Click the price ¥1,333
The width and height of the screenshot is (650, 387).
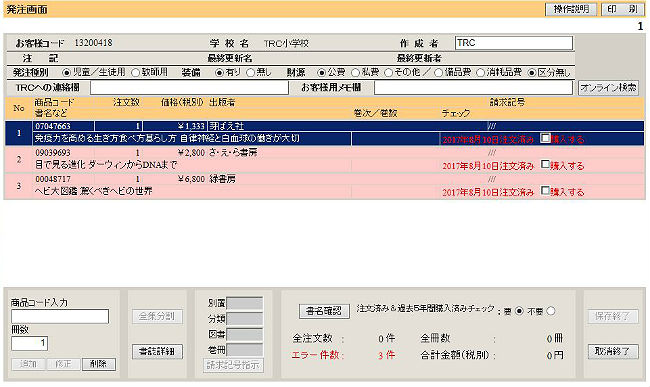pyautogui.click(x=191, y=126)
